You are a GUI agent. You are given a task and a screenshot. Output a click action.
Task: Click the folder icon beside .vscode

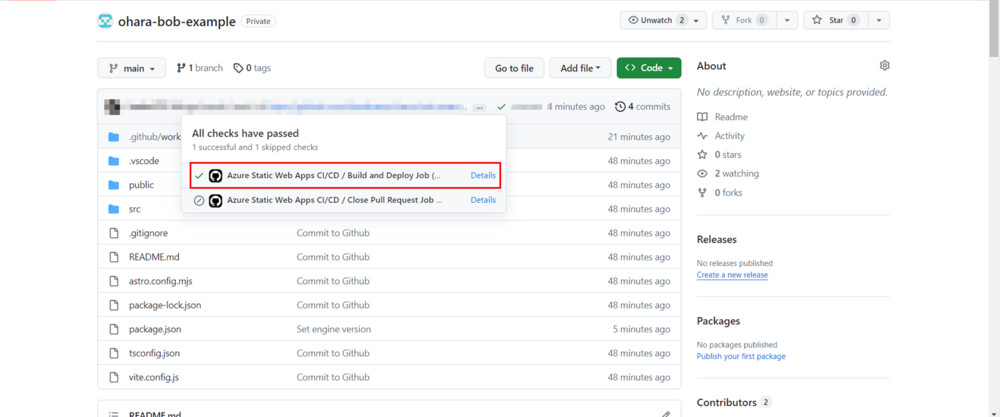(114, 161)
